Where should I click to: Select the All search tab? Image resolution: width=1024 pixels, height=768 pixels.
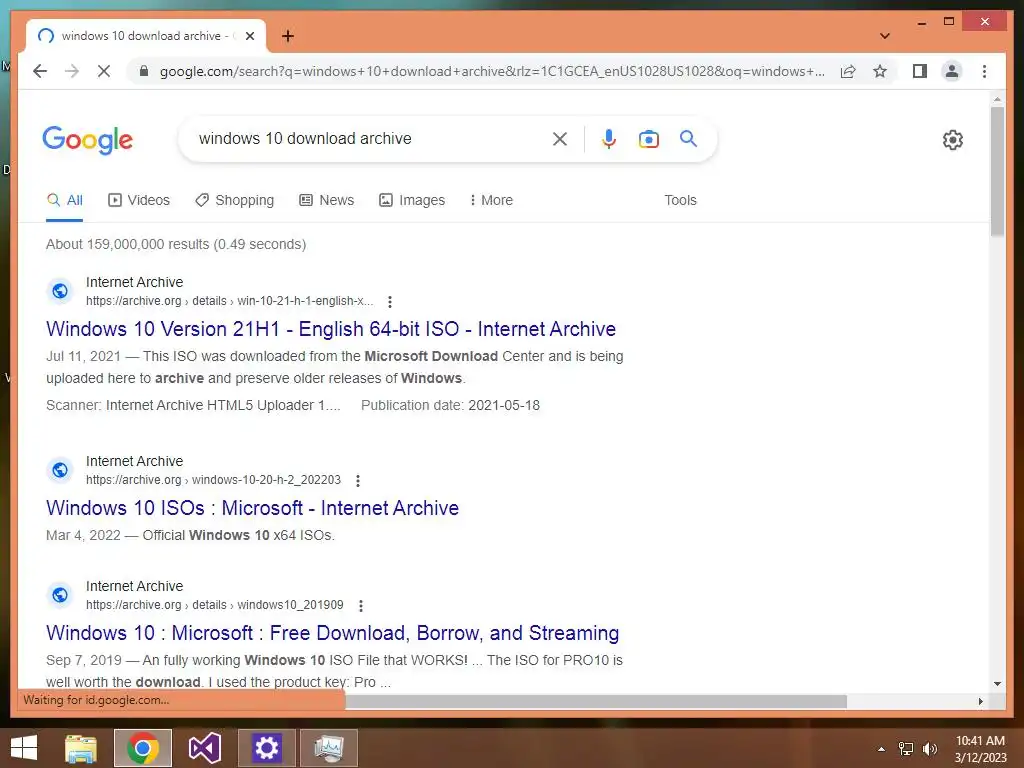[x=65, y=200]
